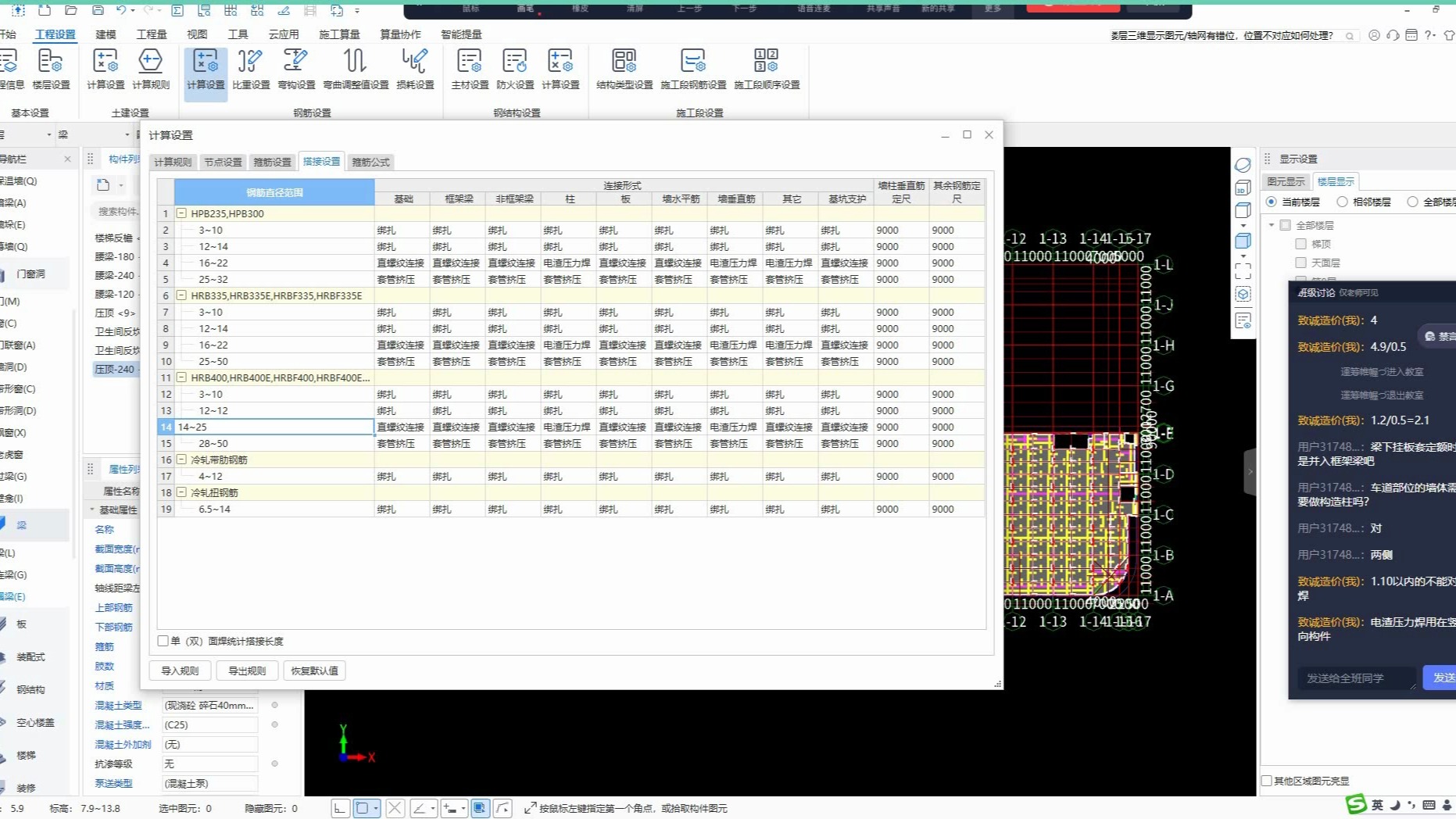Select the 当前楼层 radio button
Image resolution: width=1456 pixels, height=819 pixels.
[x=1272, y=202]
